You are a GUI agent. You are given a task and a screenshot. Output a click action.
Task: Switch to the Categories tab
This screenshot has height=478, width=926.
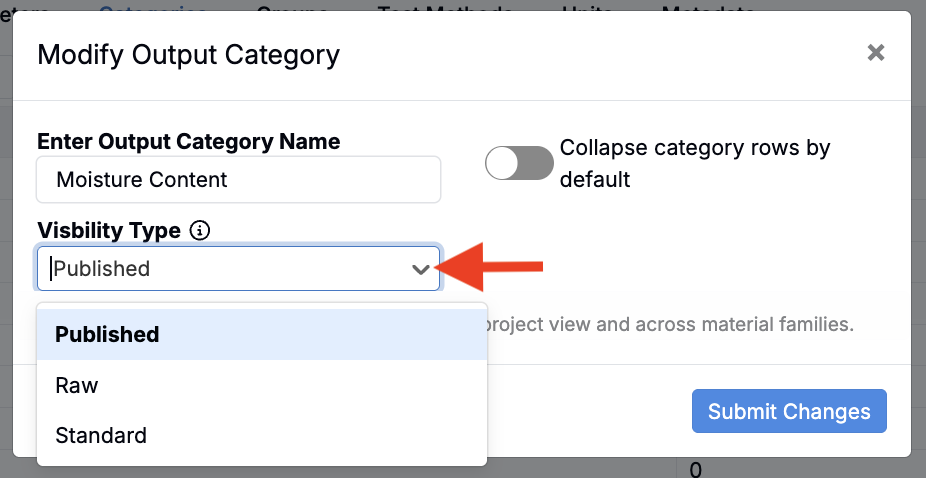click(x=153, y=7)
